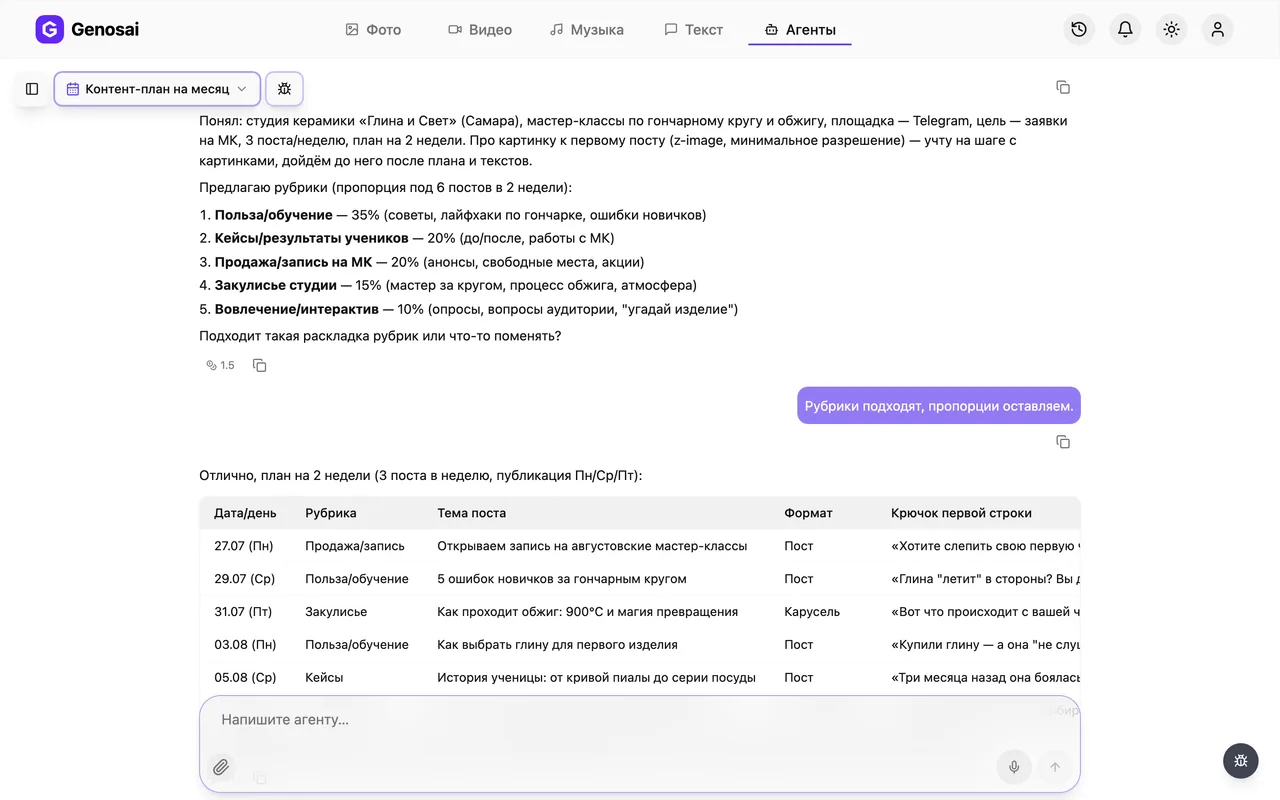Click 'Как проходит обжиг: 900°C и магия превращения'
This screenshot has width=1280, height=800.
click(x=588, y=611)
